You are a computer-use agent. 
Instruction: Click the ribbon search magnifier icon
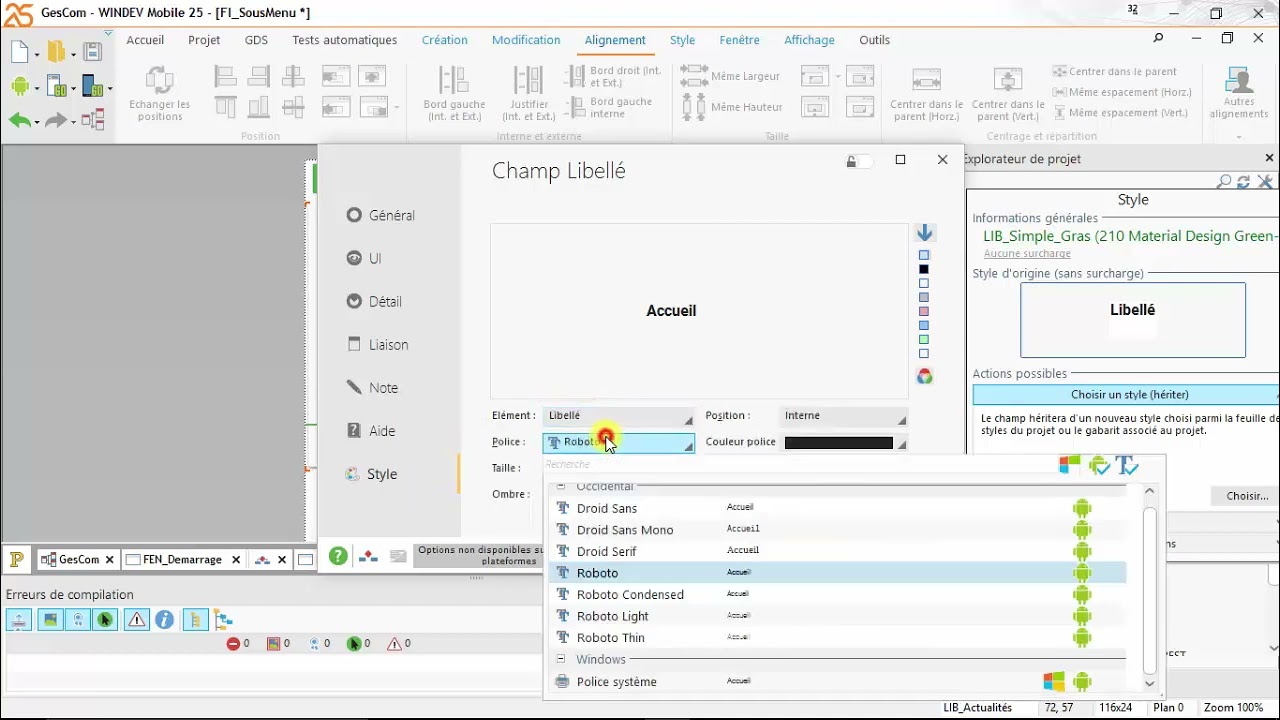coord(1158,39)
